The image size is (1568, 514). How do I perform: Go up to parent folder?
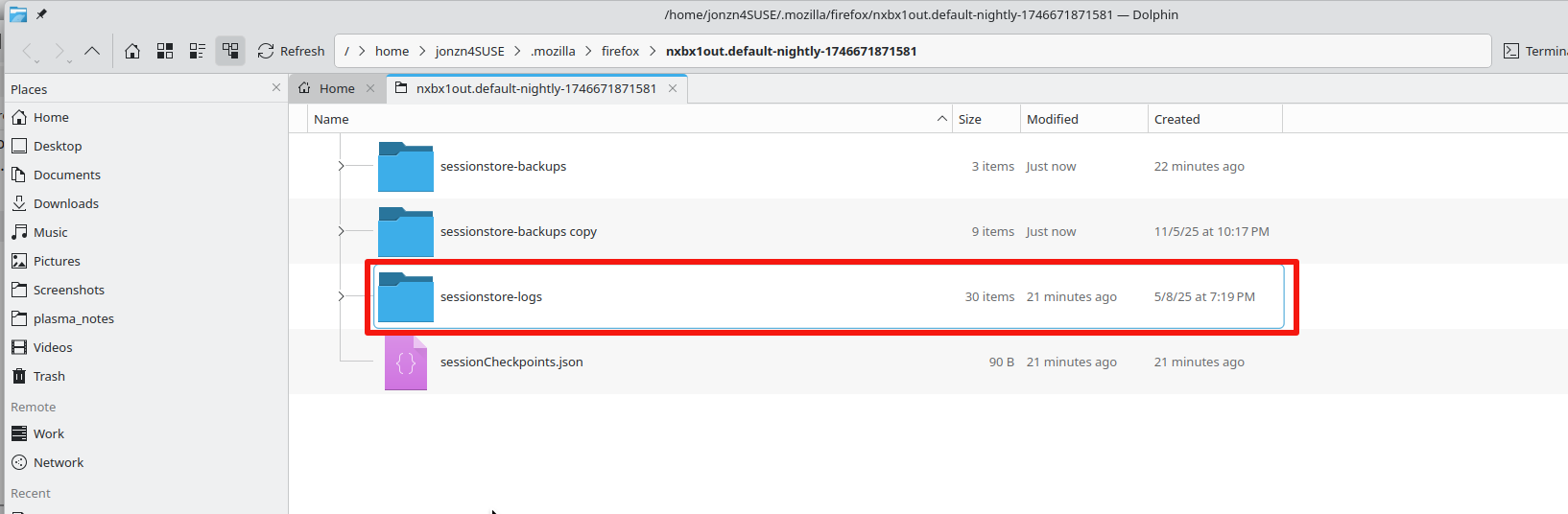click(92, 51)
